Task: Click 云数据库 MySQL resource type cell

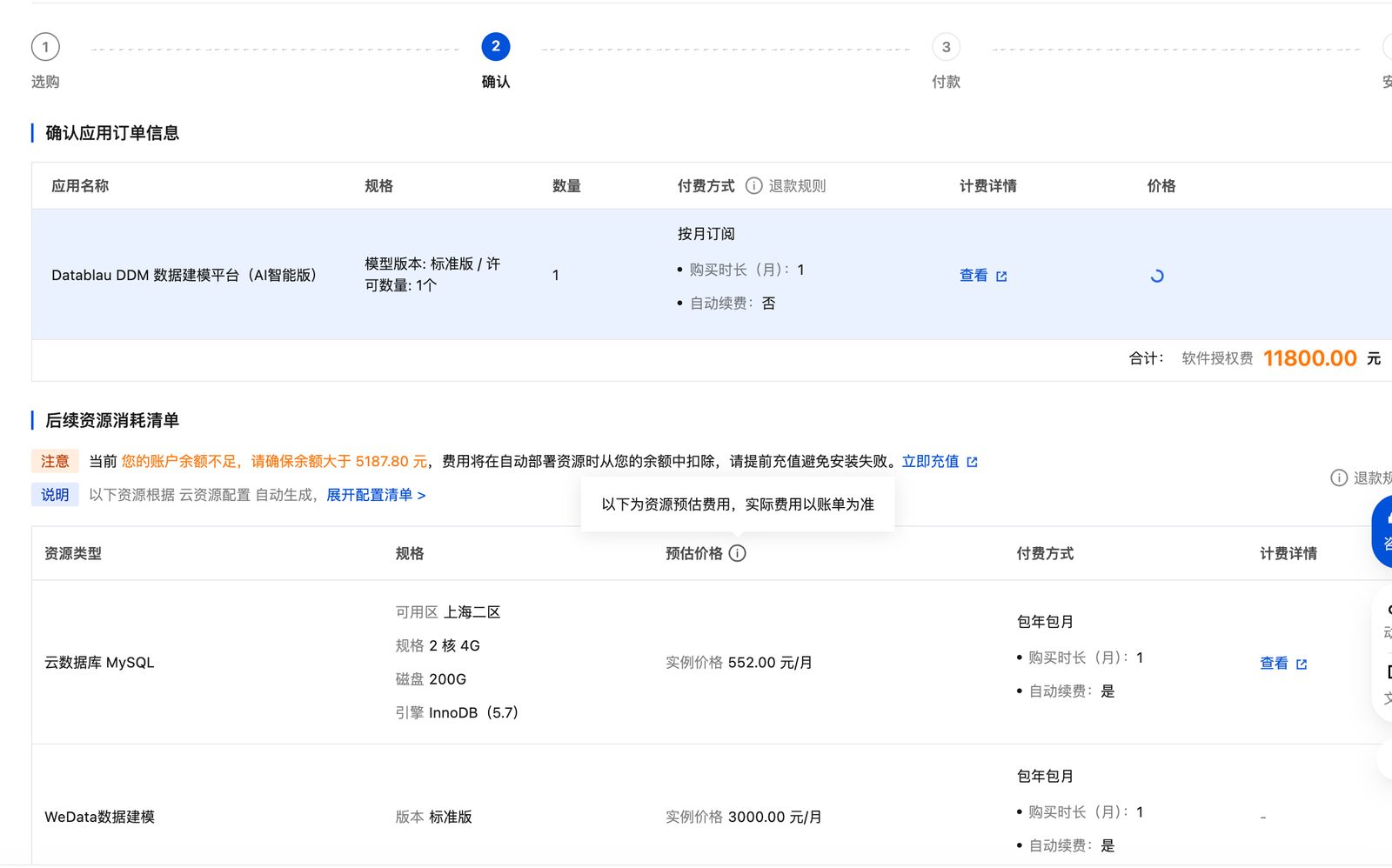Action: (x=99, y=663)
